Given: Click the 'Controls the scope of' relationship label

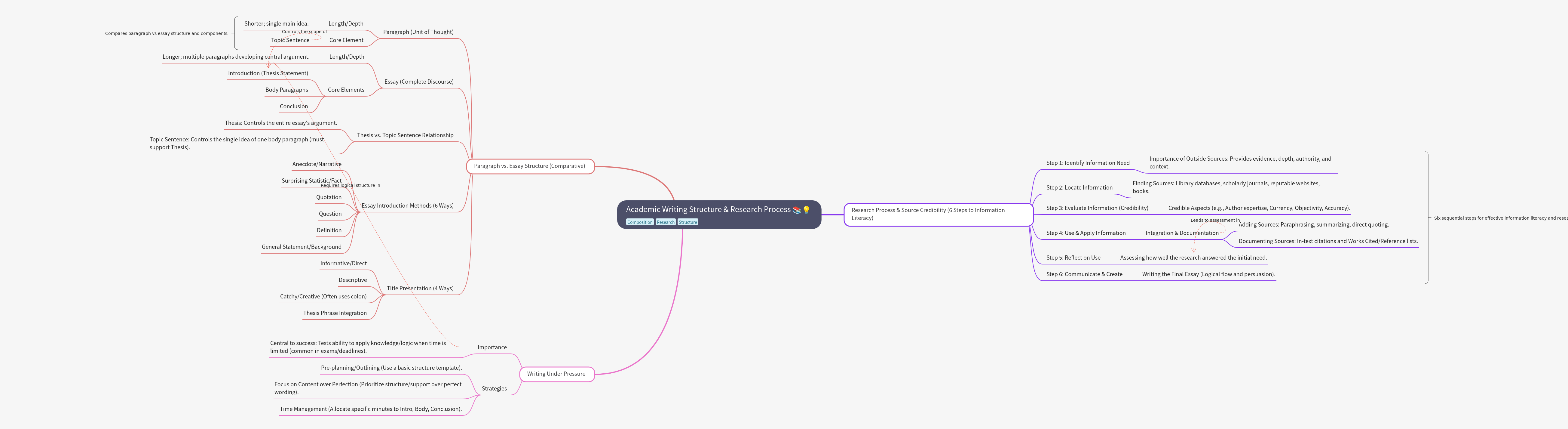Looking at the screenshot, I should pyautogui.click(x=304, y=32).
